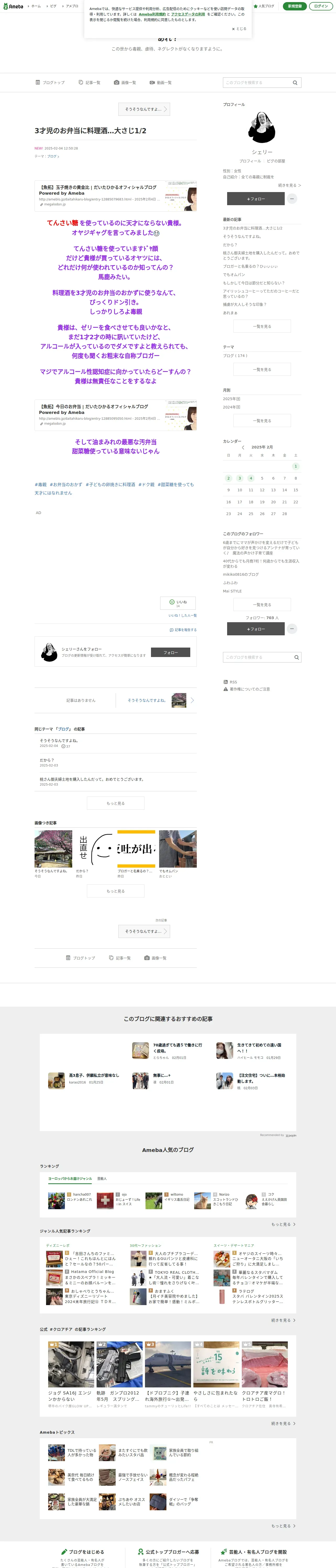The height and width of the screenshot is (1568, 336).
Task: Click the 著作権についてのご注意 warning icon
Action: click(226, 689)
